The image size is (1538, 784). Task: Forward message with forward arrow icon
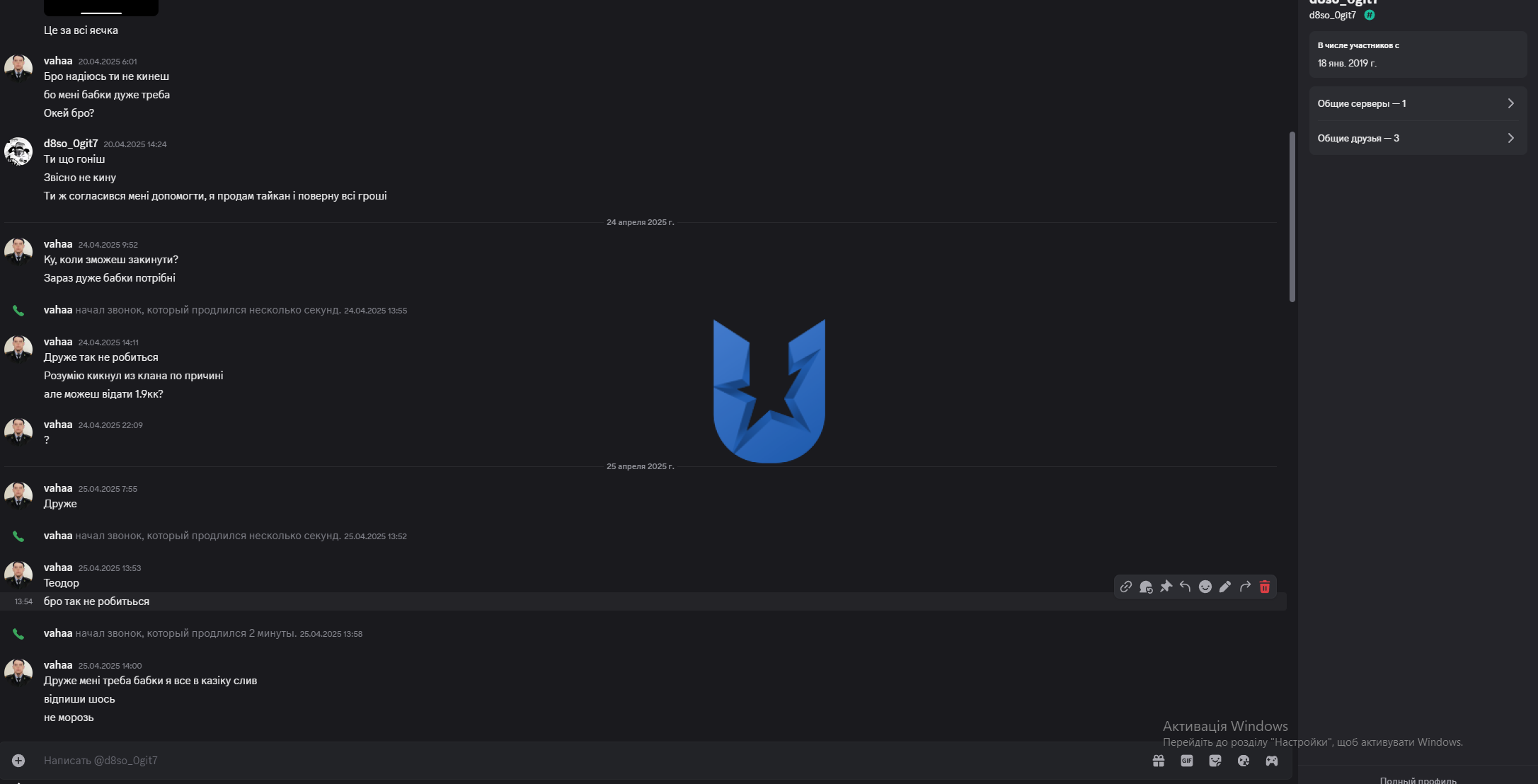(1245, 587)
